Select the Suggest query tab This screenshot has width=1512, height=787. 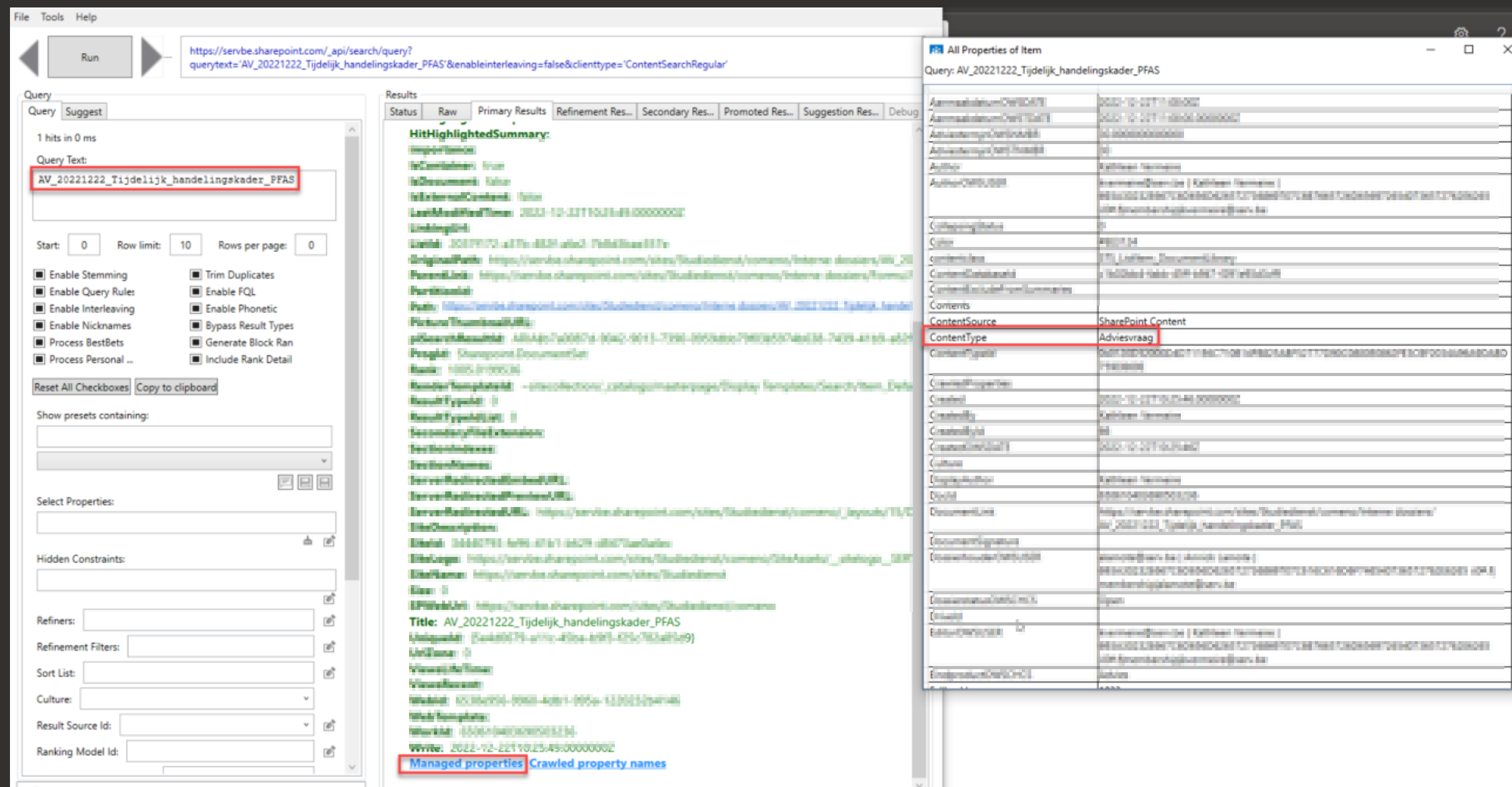[84, 112]
